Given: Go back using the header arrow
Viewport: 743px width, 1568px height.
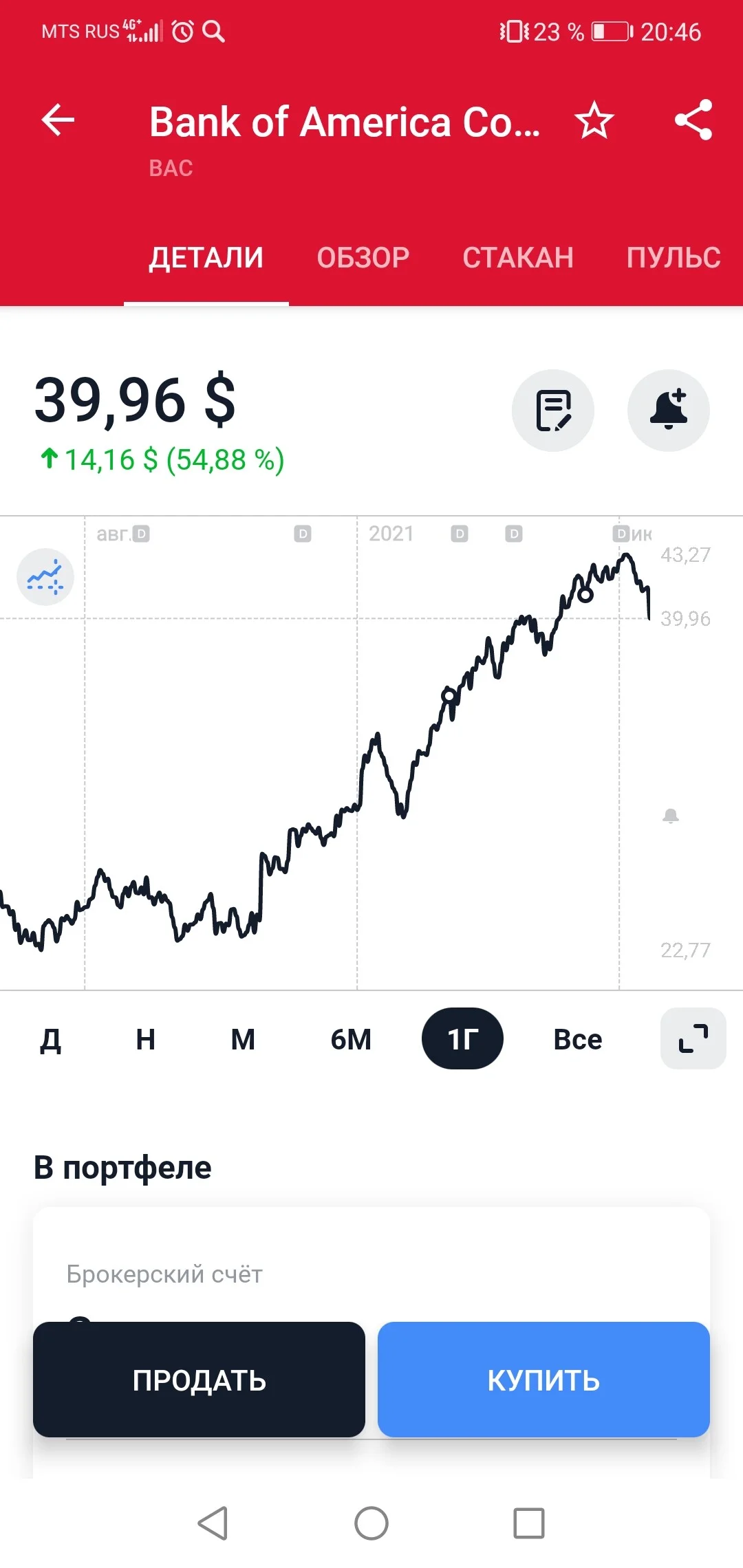Looking at the screenshot, I should [58, 120].
